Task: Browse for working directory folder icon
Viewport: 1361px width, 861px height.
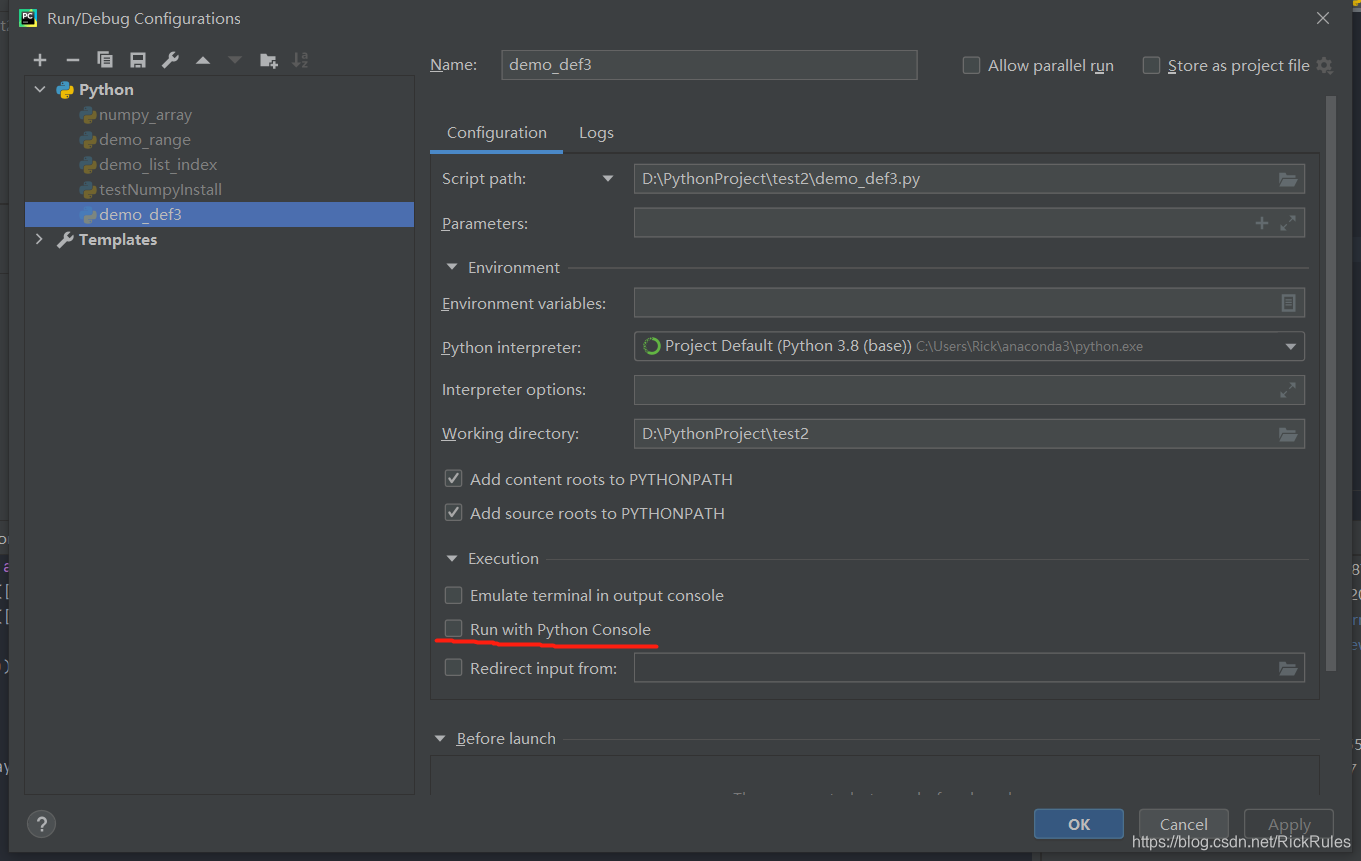Action: tap(1288, 434)
